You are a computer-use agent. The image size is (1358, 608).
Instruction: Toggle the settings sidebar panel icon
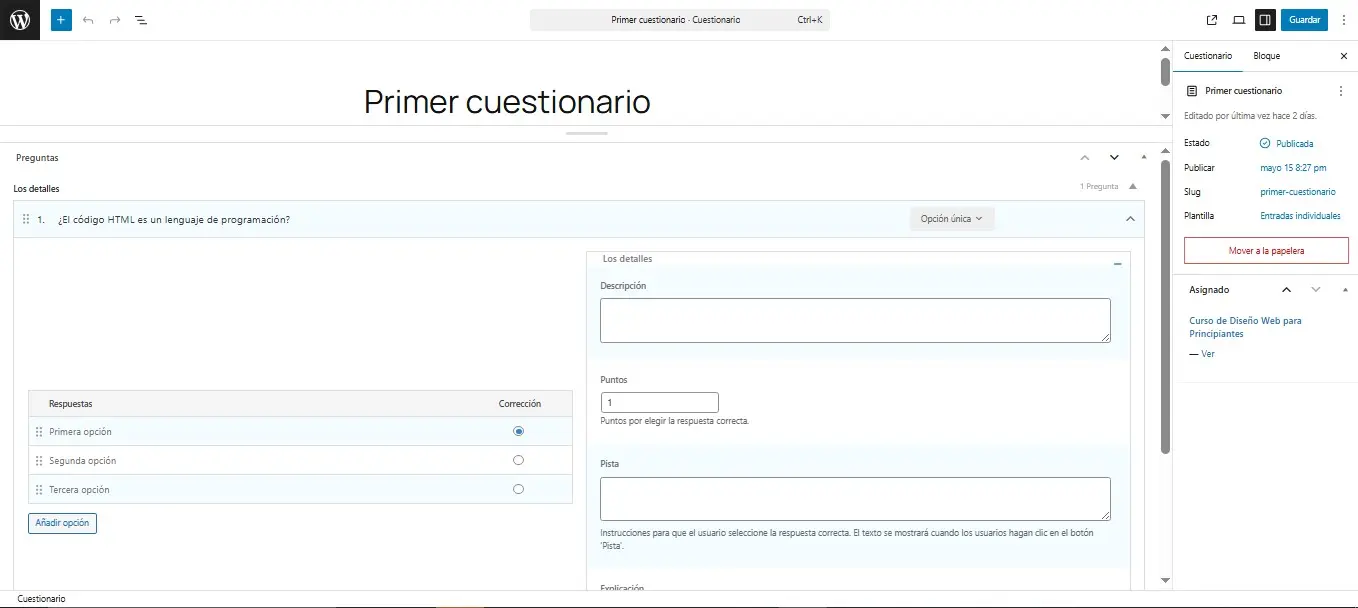[1265, 20]
